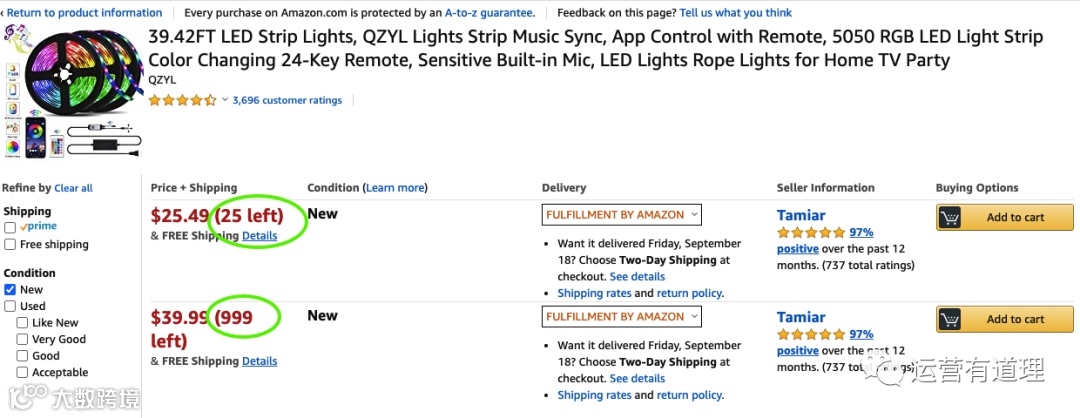Click the product star rating icons under QZYL
Image resolution: width=1080 pixels, height=418 pixels.
pyautogui.click(x=182, y=100)
